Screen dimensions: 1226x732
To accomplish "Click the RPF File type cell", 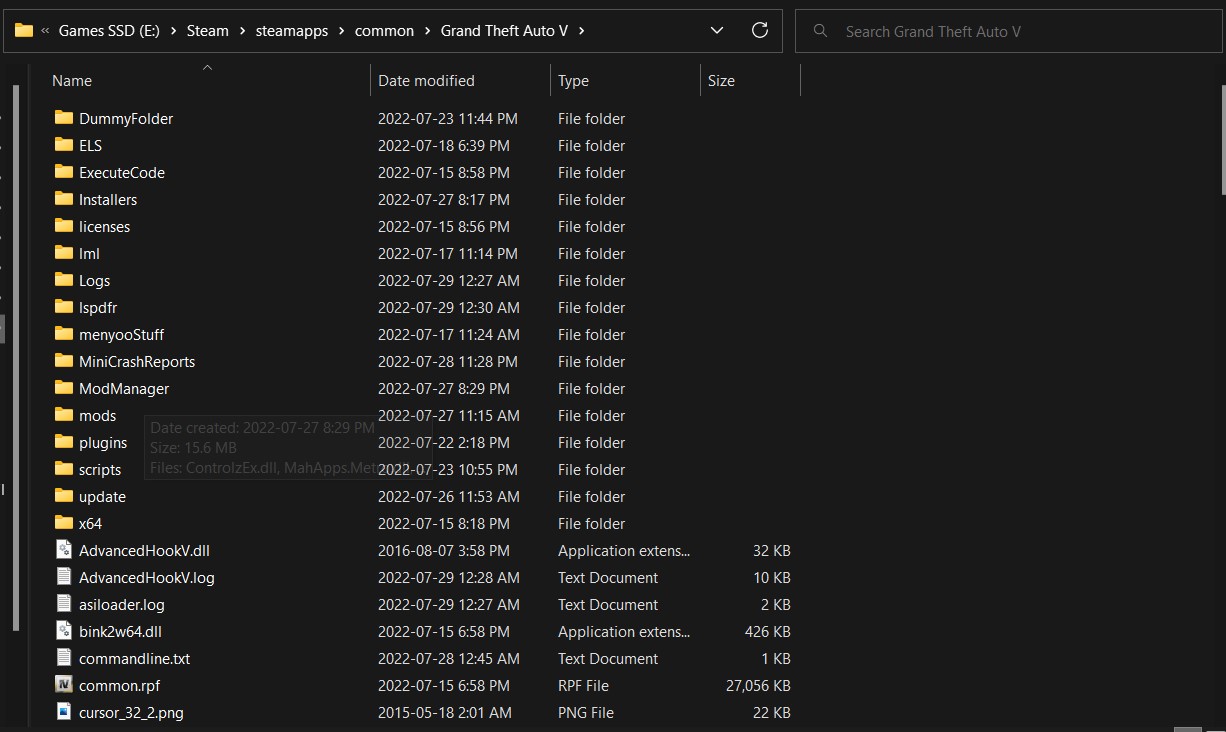I will [583, 686].
